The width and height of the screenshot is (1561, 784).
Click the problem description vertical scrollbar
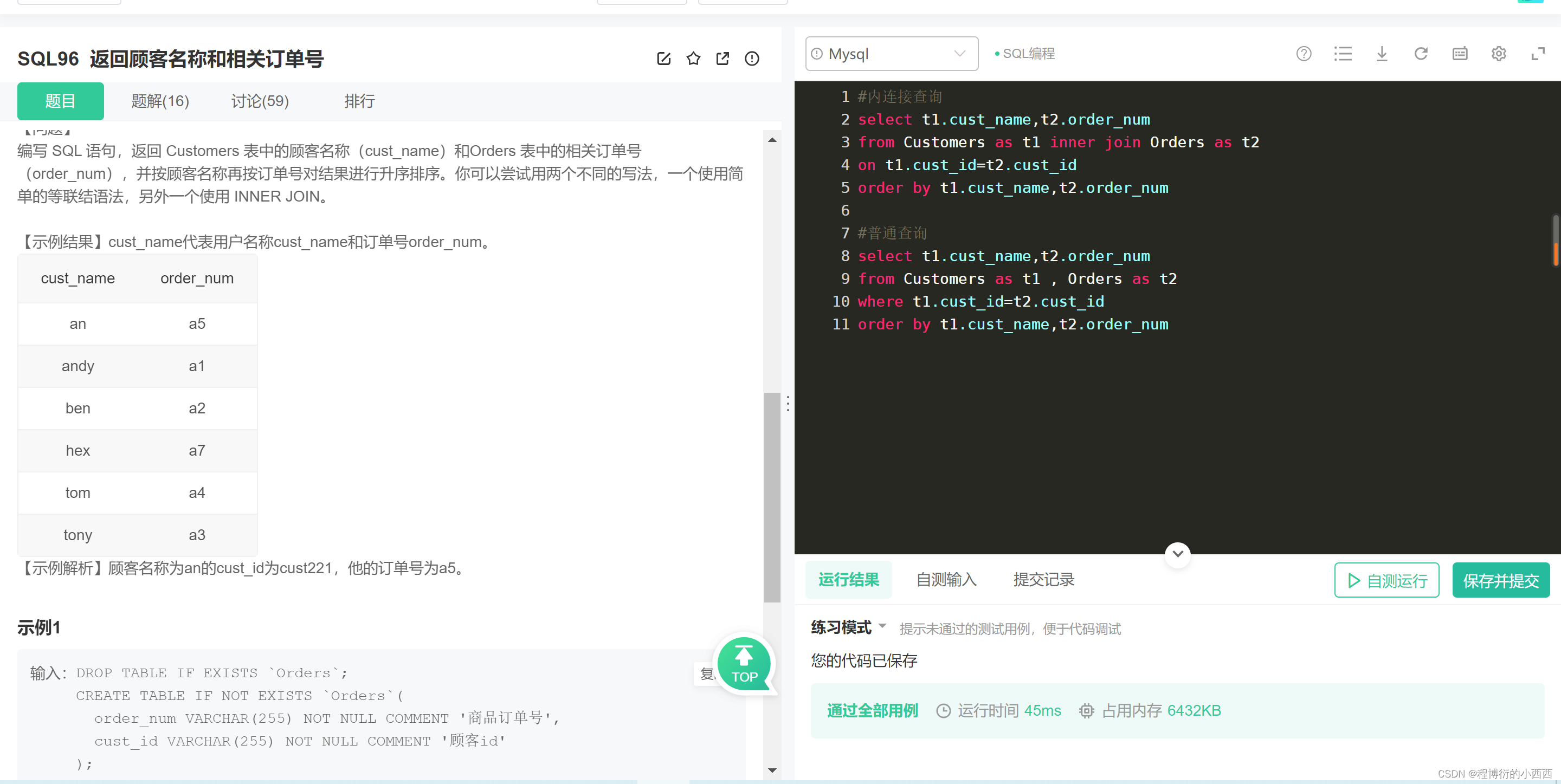(x=771, y=497)
